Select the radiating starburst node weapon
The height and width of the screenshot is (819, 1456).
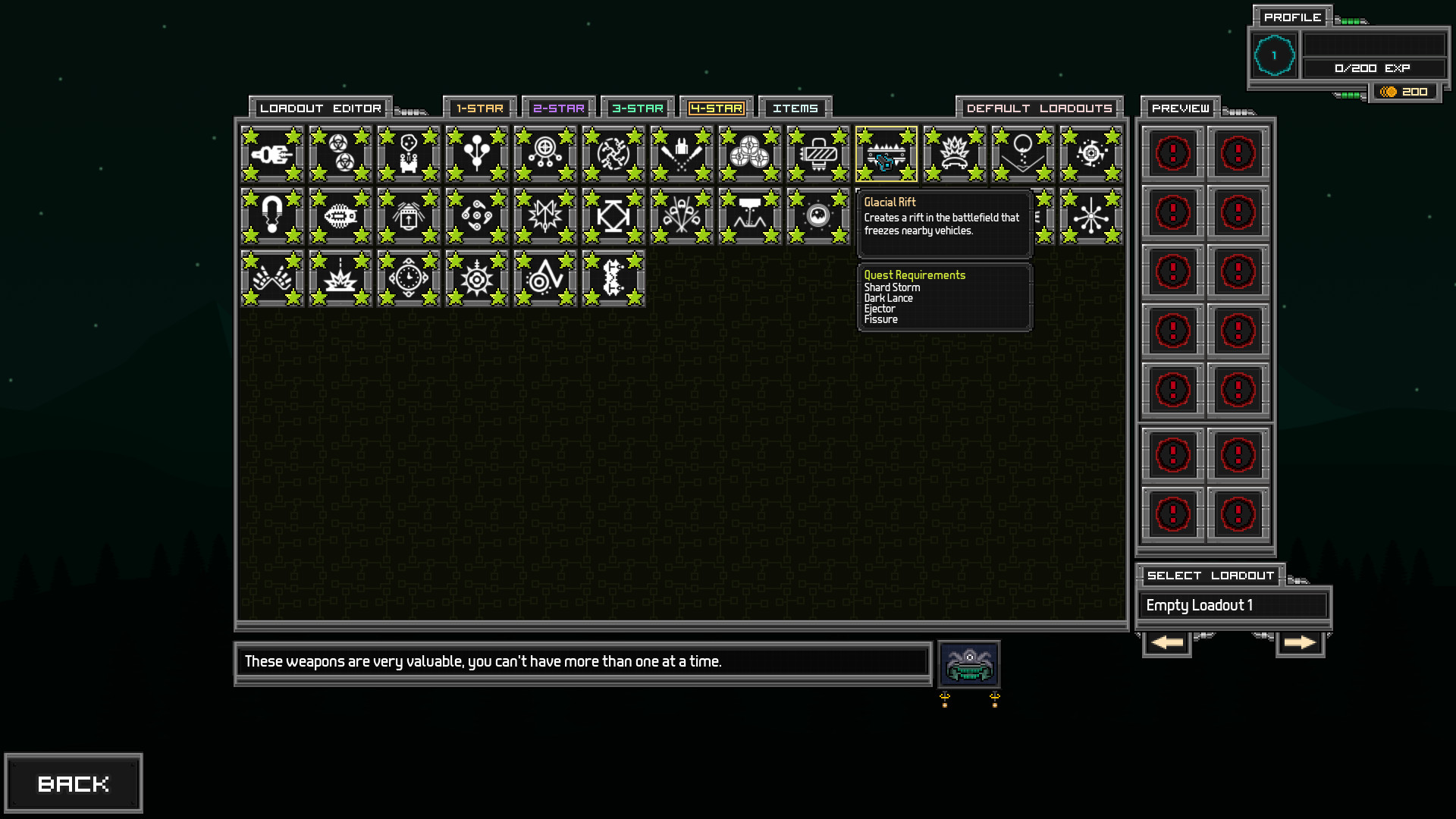click(1091, 217)
